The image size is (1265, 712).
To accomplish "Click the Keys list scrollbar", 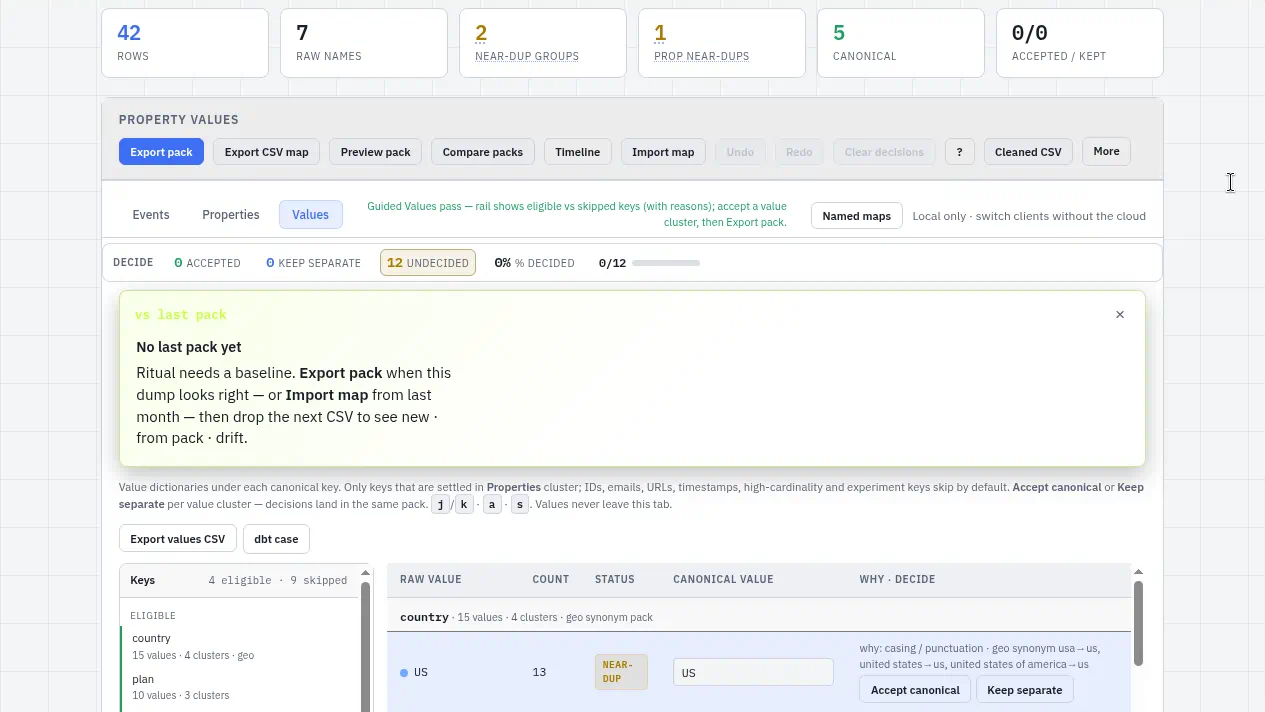I will point(366,645).
